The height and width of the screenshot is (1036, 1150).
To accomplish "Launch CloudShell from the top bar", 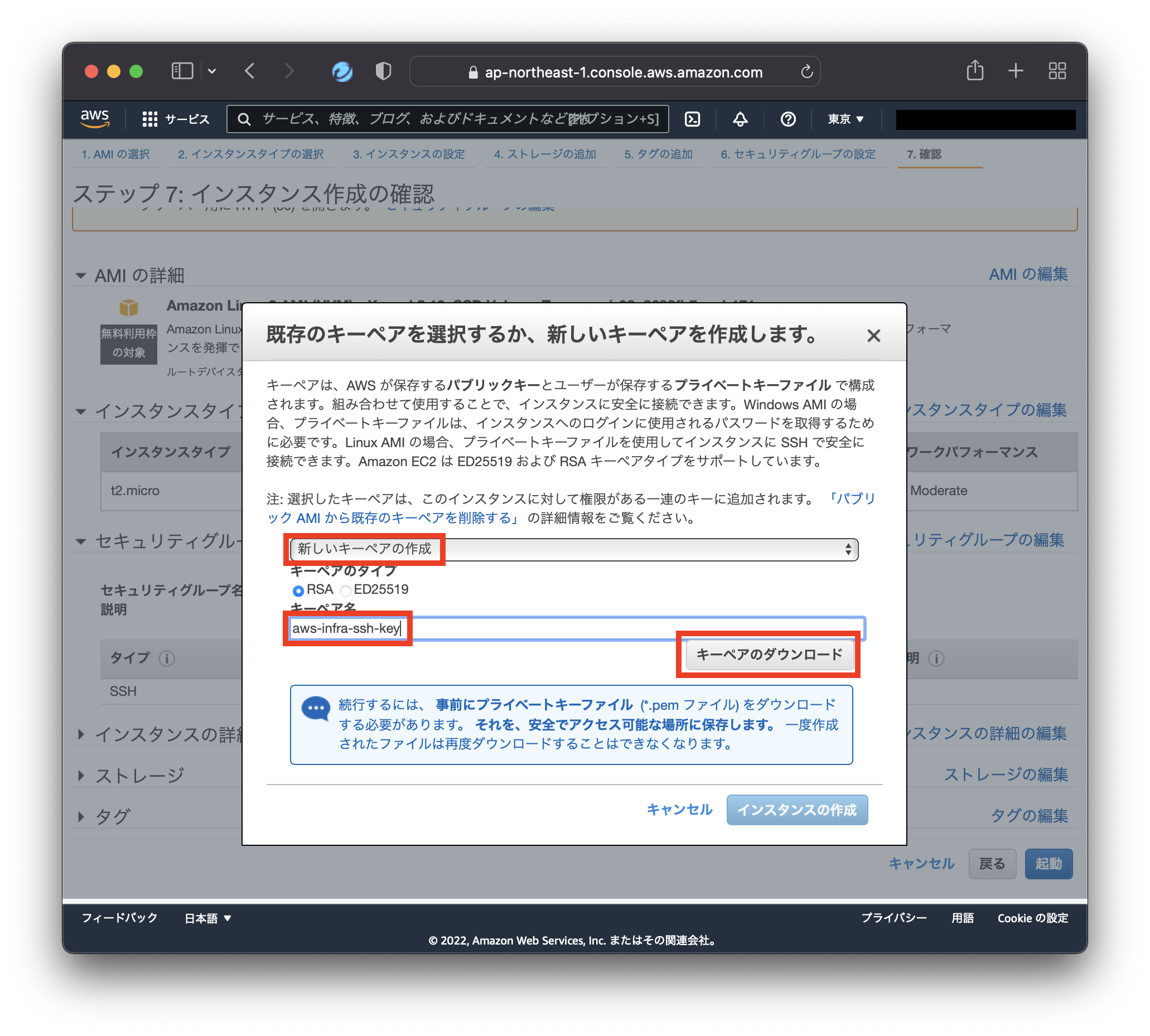I will click(x=692, y=119).
